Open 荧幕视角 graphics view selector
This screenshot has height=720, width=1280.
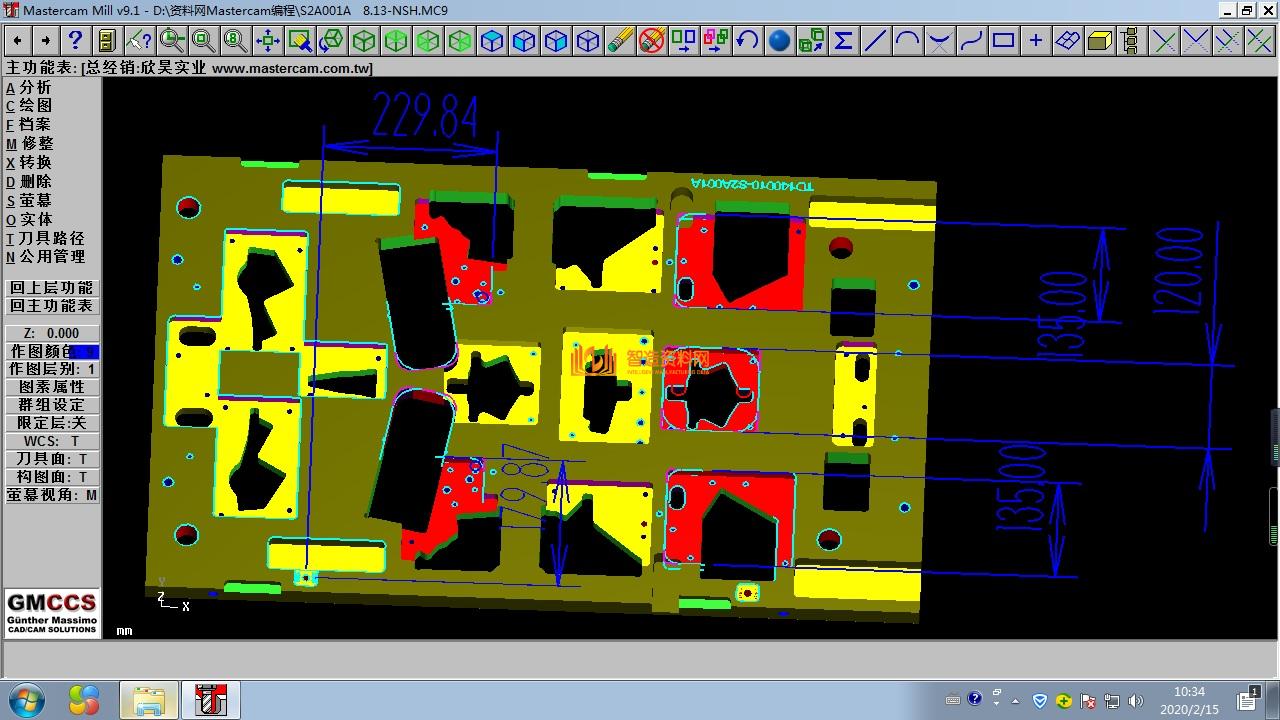[x=52, y=495]
